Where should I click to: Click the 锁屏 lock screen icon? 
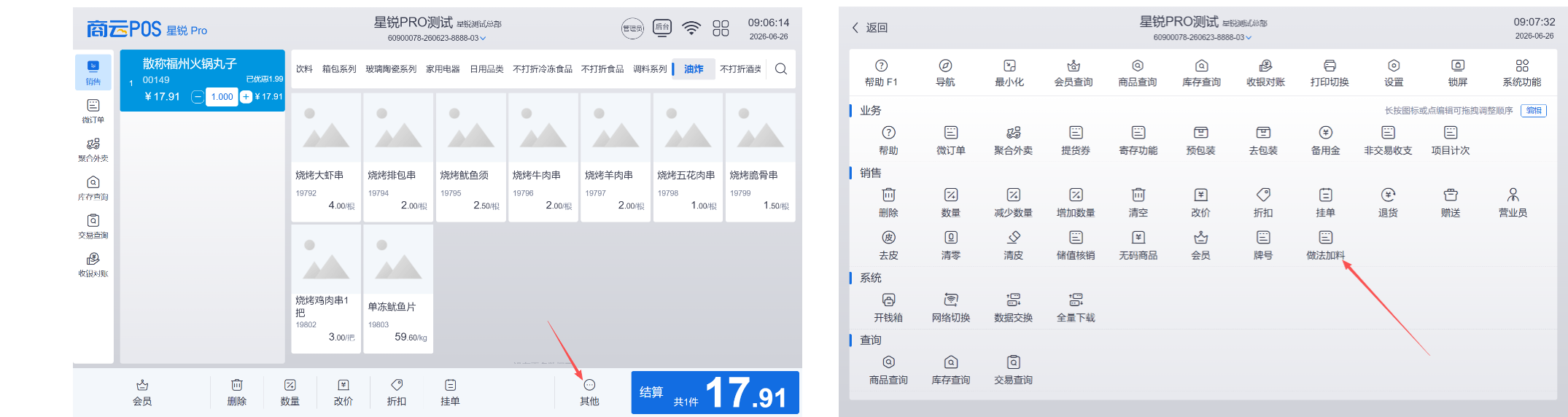point(1457,73)
